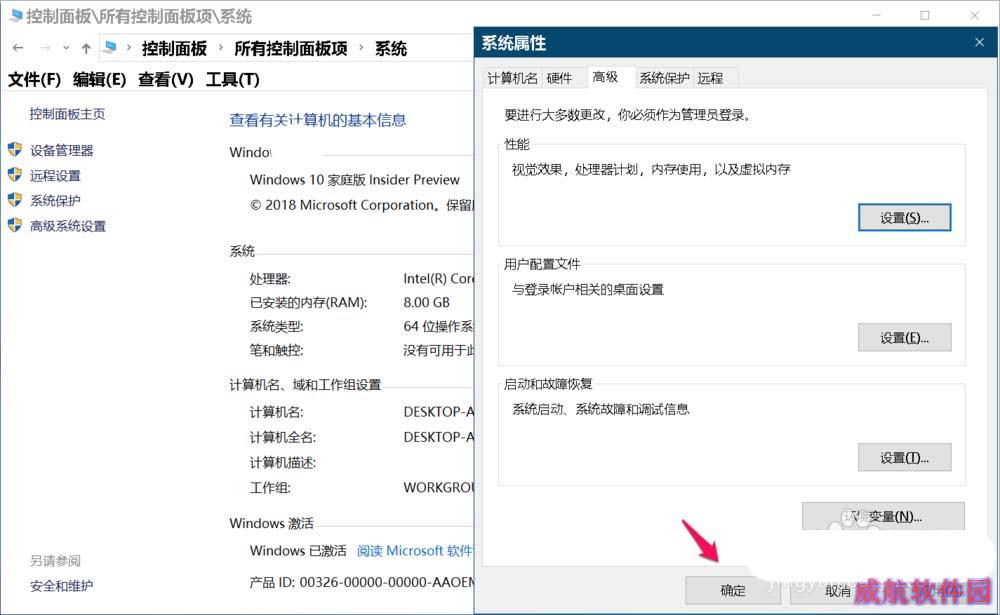The width and height of the screenshot is (1000, 615).
Task: Click the 工作组 label
Action: (270, 488)
